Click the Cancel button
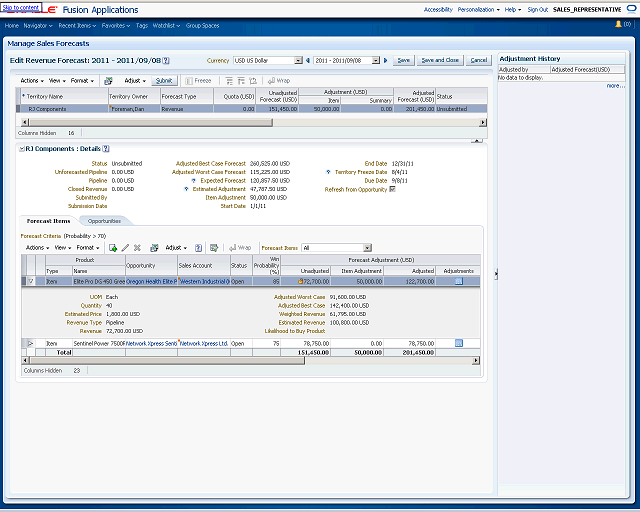 click(478, 60)
